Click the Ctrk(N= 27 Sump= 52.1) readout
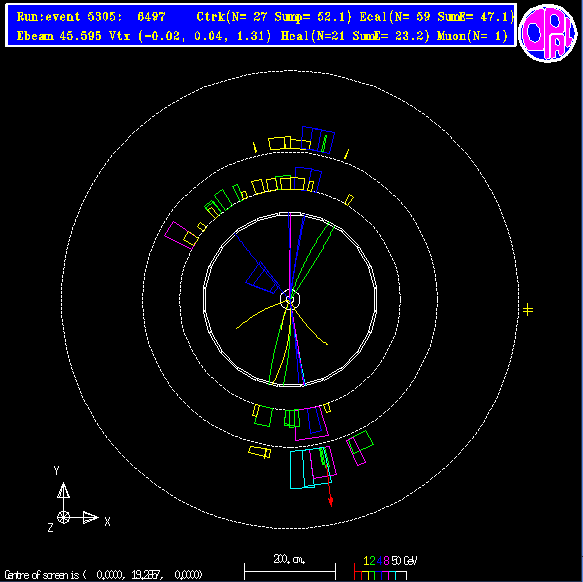 [x=274, y=16]
